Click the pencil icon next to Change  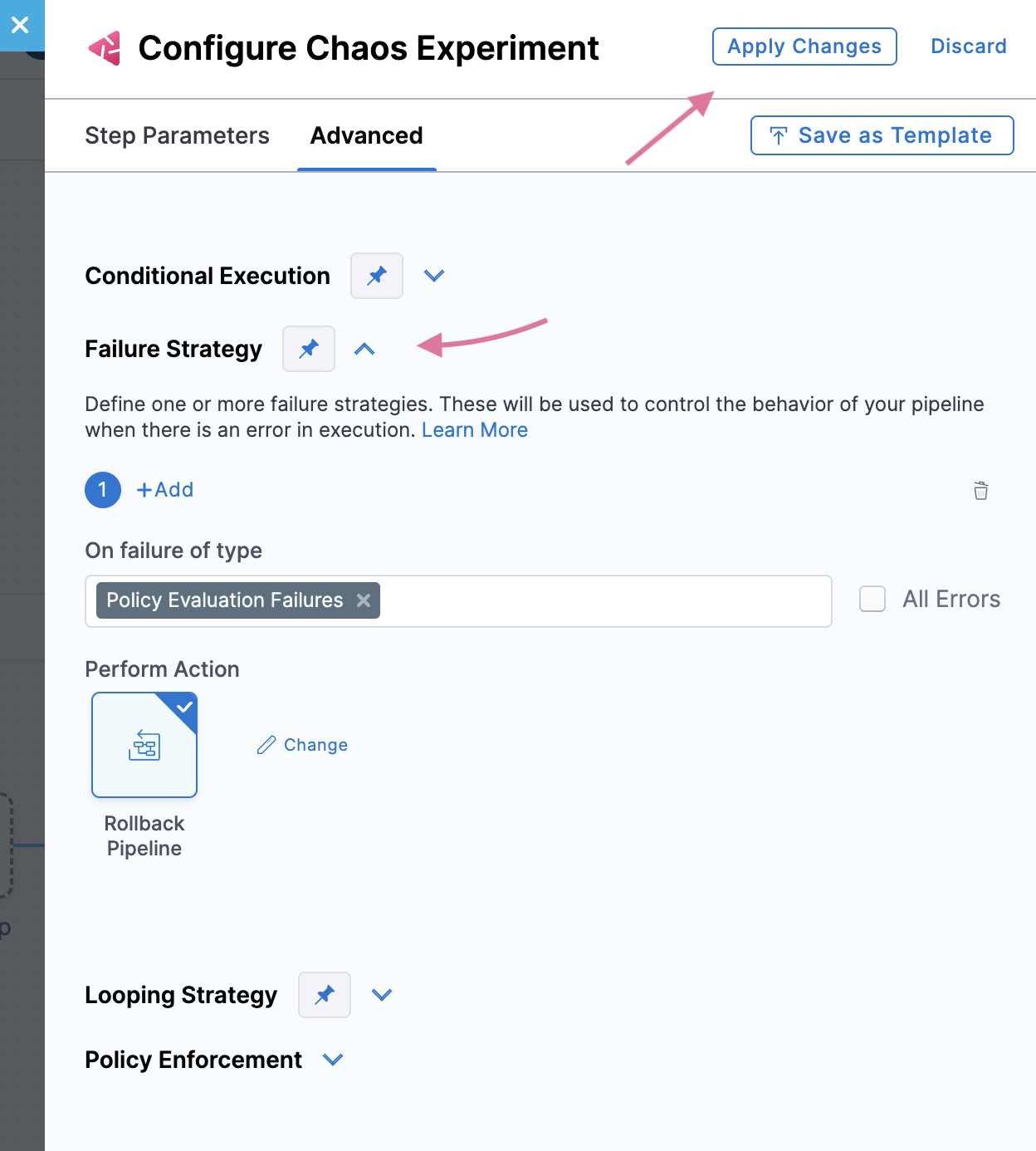coord(266,745)
